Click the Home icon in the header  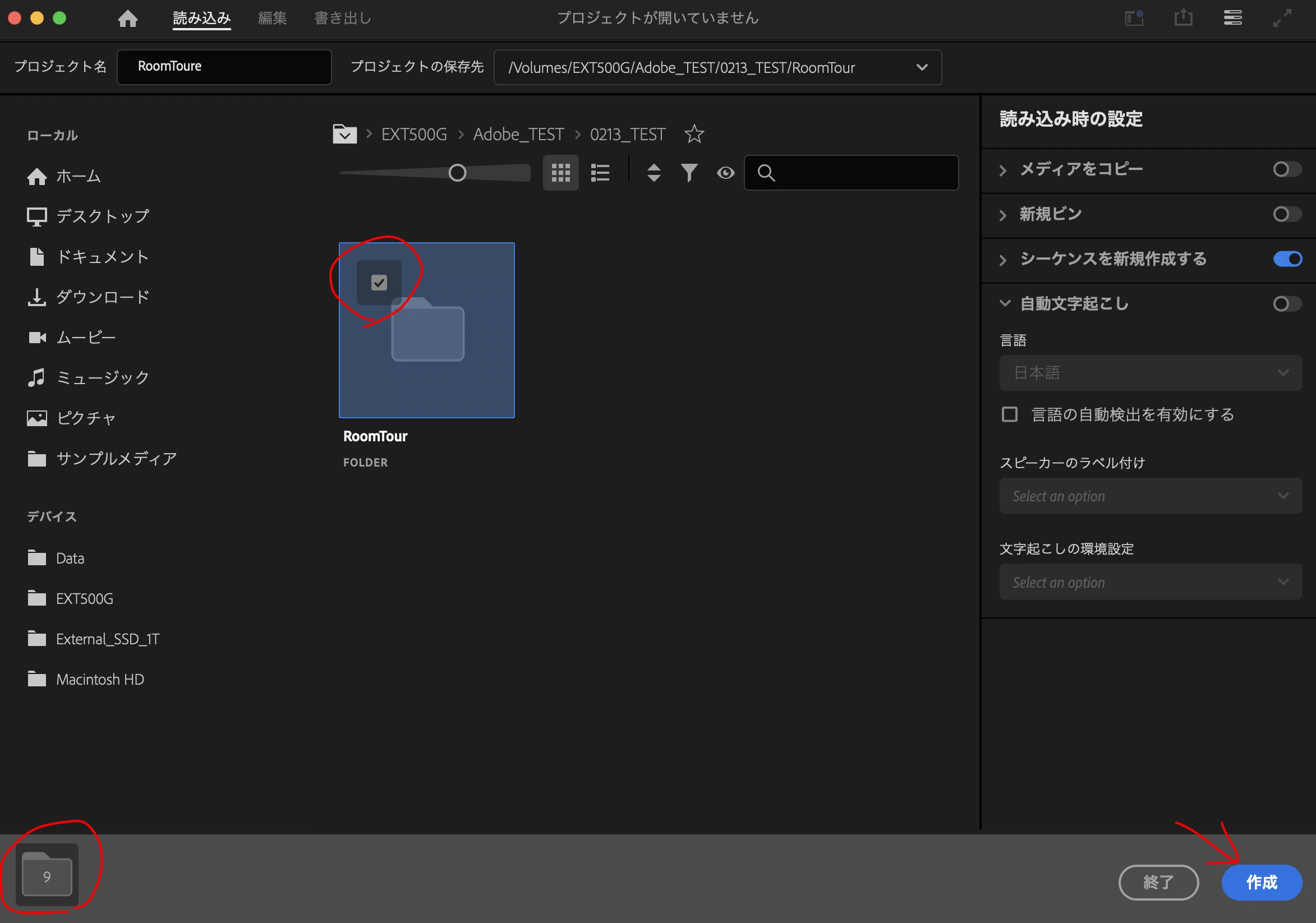[127, 19]
